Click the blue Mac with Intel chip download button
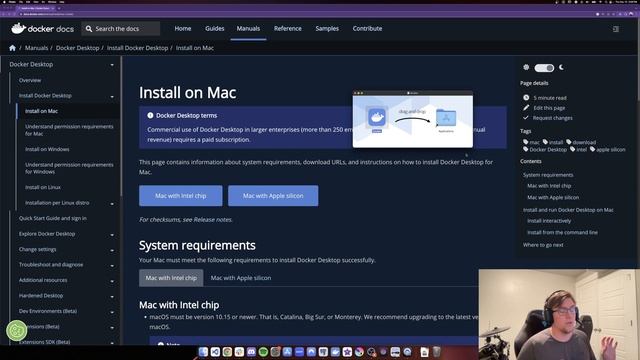 (180, 196)
